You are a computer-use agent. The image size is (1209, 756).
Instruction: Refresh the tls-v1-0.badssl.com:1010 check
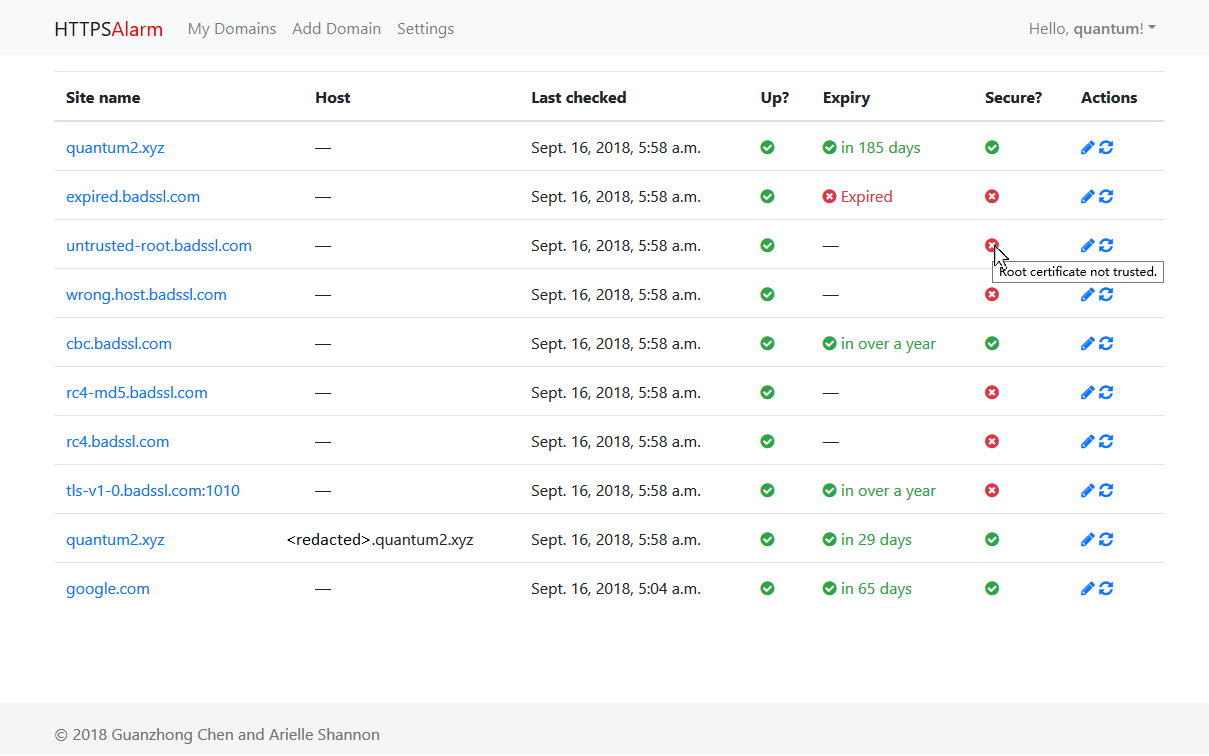[1106, 491]
